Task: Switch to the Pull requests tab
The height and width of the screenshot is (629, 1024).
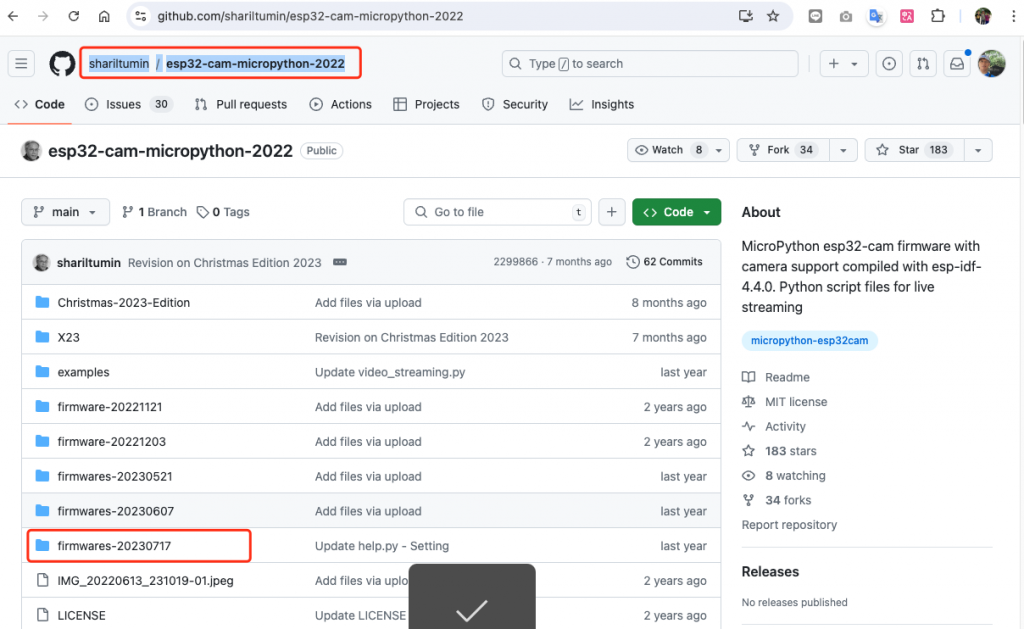Action: tap(241, 104)
